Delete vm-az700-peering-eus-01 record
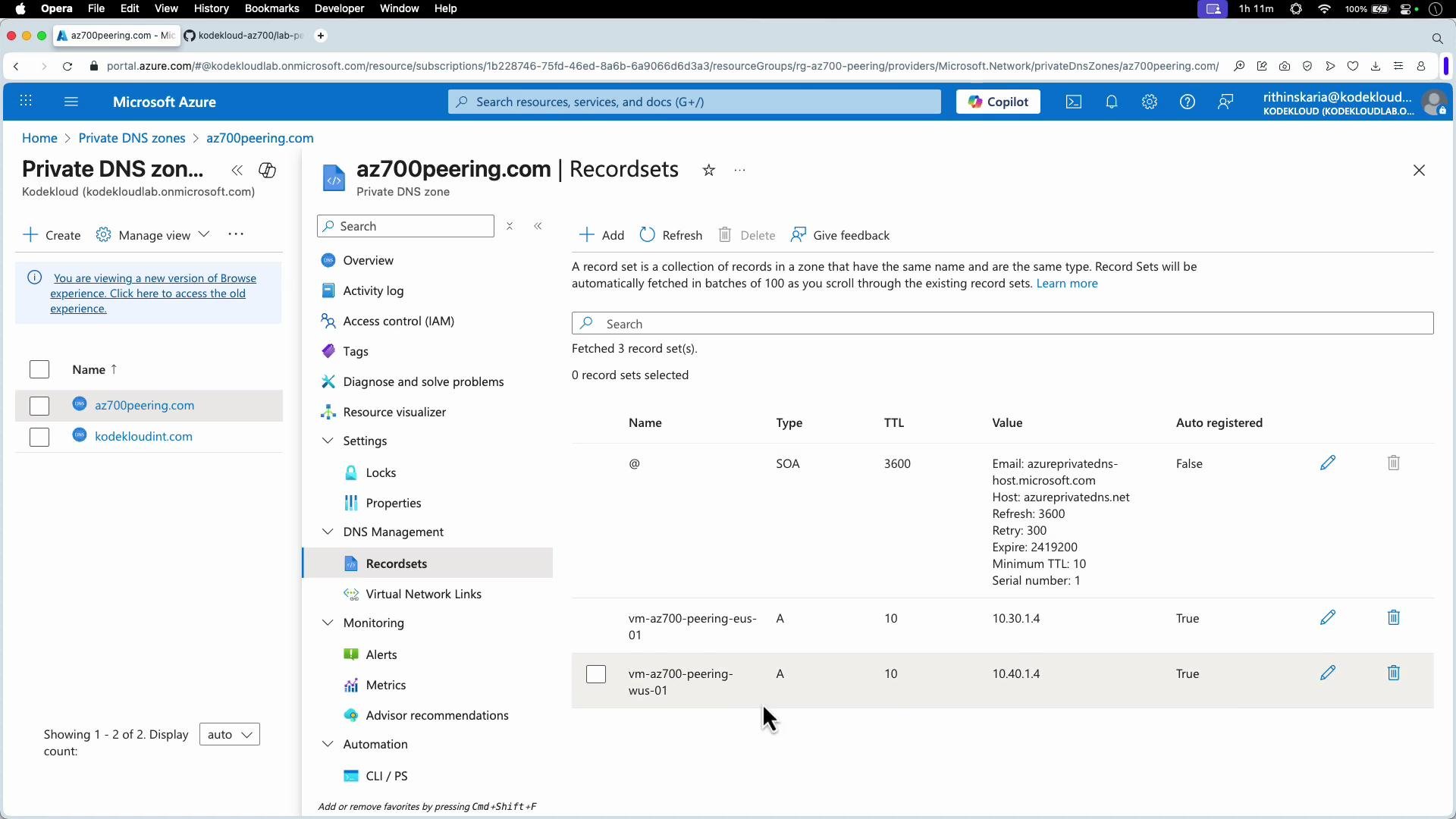 1394,617
